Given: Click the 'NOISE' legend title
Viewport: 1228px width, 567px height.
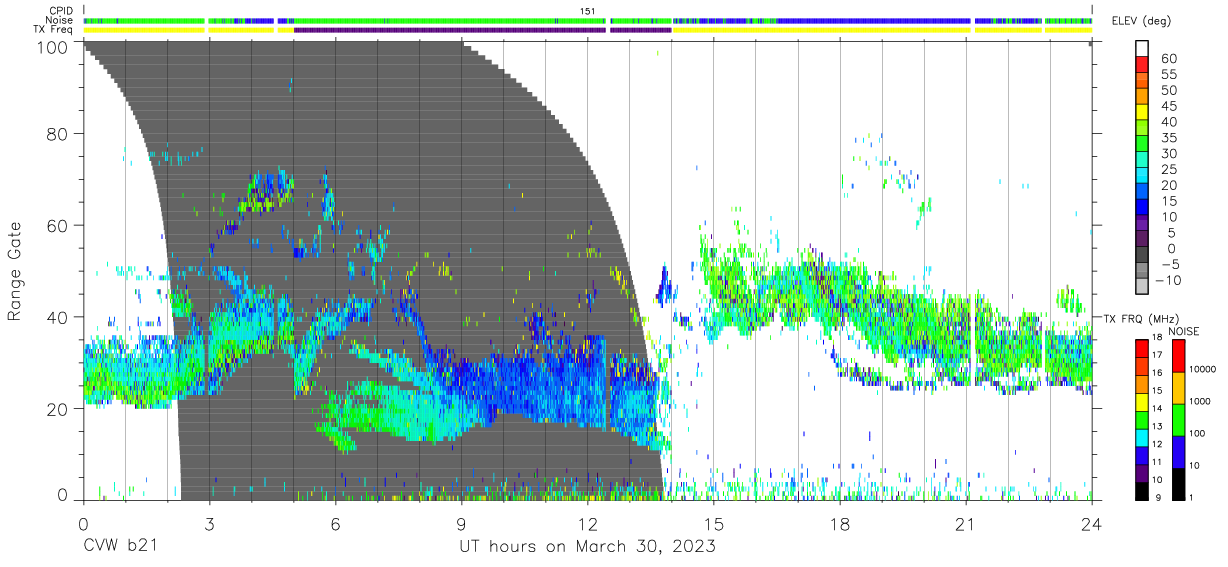Looking at the screenshot, I should click(1183, 331).
